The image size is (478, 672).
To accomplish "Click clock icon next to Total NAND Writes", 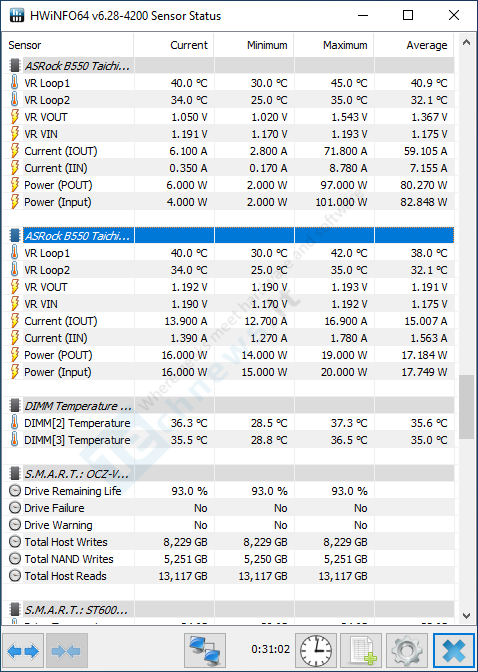I will coord(15,559).
